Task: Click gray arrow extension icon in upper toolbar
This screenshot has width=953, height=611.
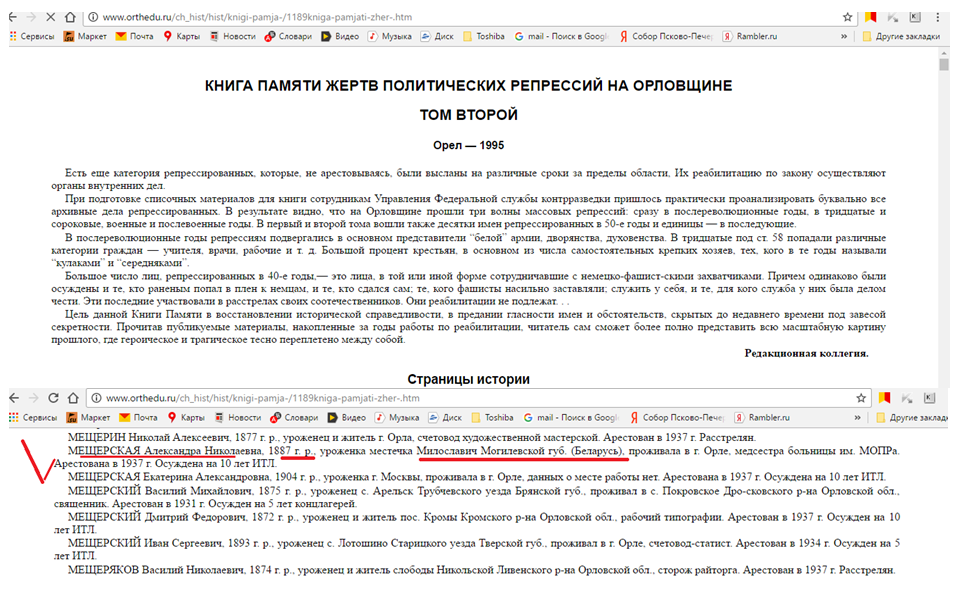Action: (892, 17)
